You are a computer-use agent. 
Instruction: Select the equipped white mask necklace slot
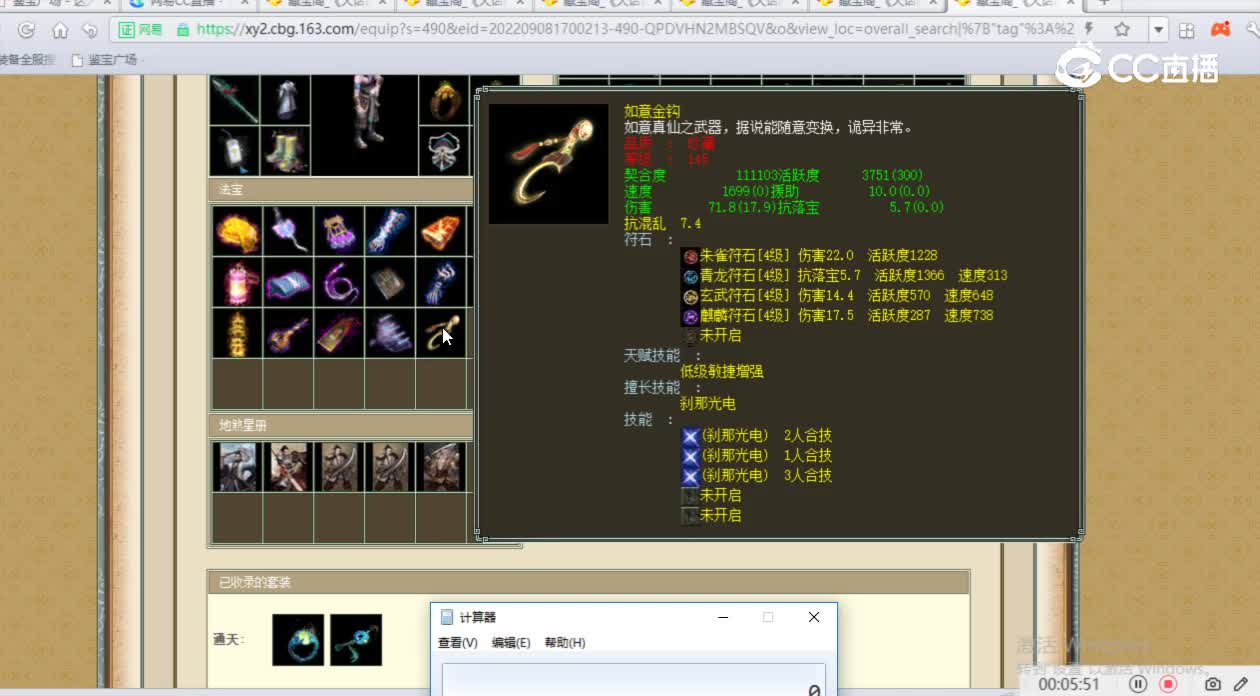click(x=443, y=150)
